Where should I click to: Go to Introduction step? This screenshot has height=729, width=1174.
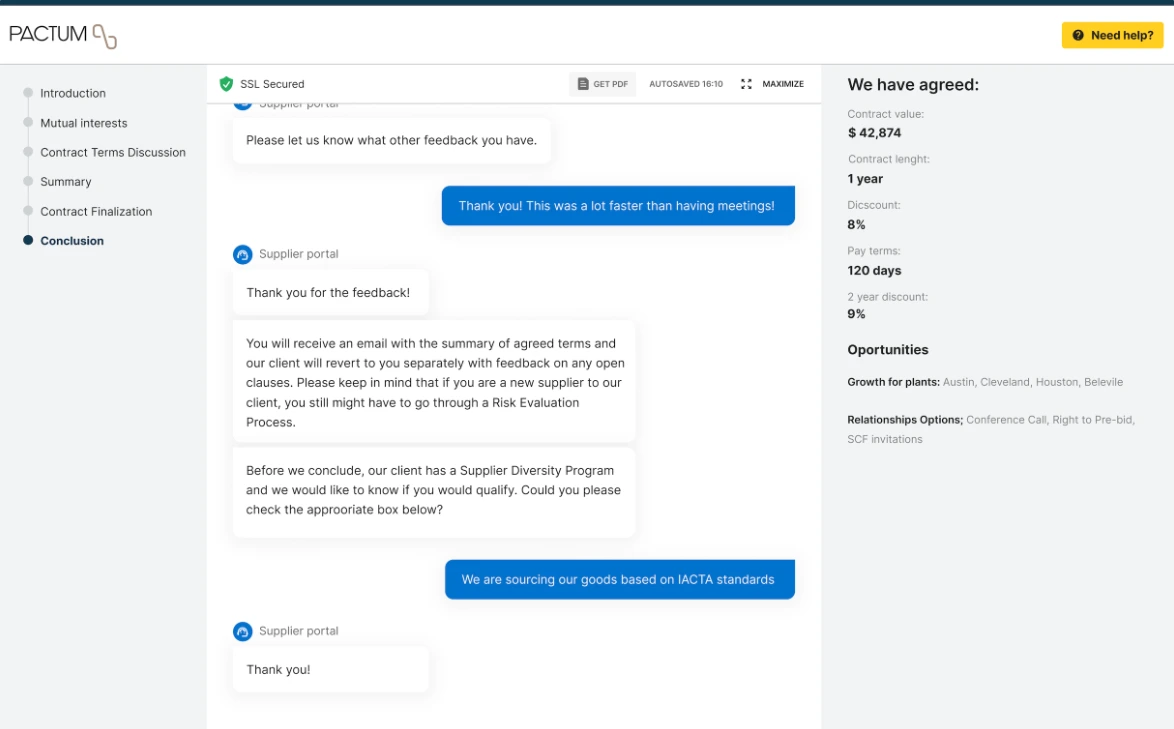pyautogui.click(x=73, y=93)
